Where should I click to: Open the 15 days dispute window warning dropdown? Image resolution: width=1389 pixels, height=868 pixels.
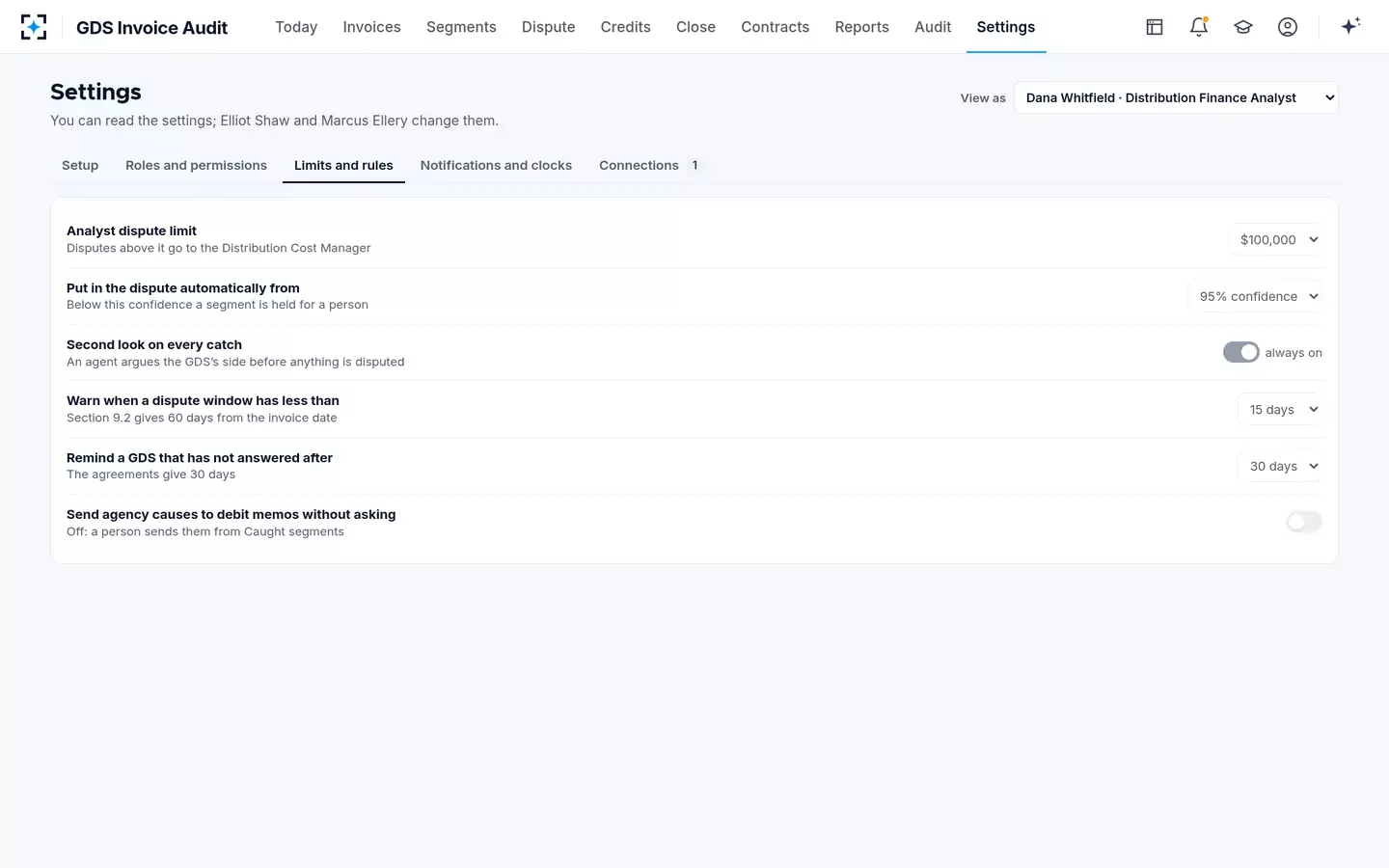(x=1282, y=409)
